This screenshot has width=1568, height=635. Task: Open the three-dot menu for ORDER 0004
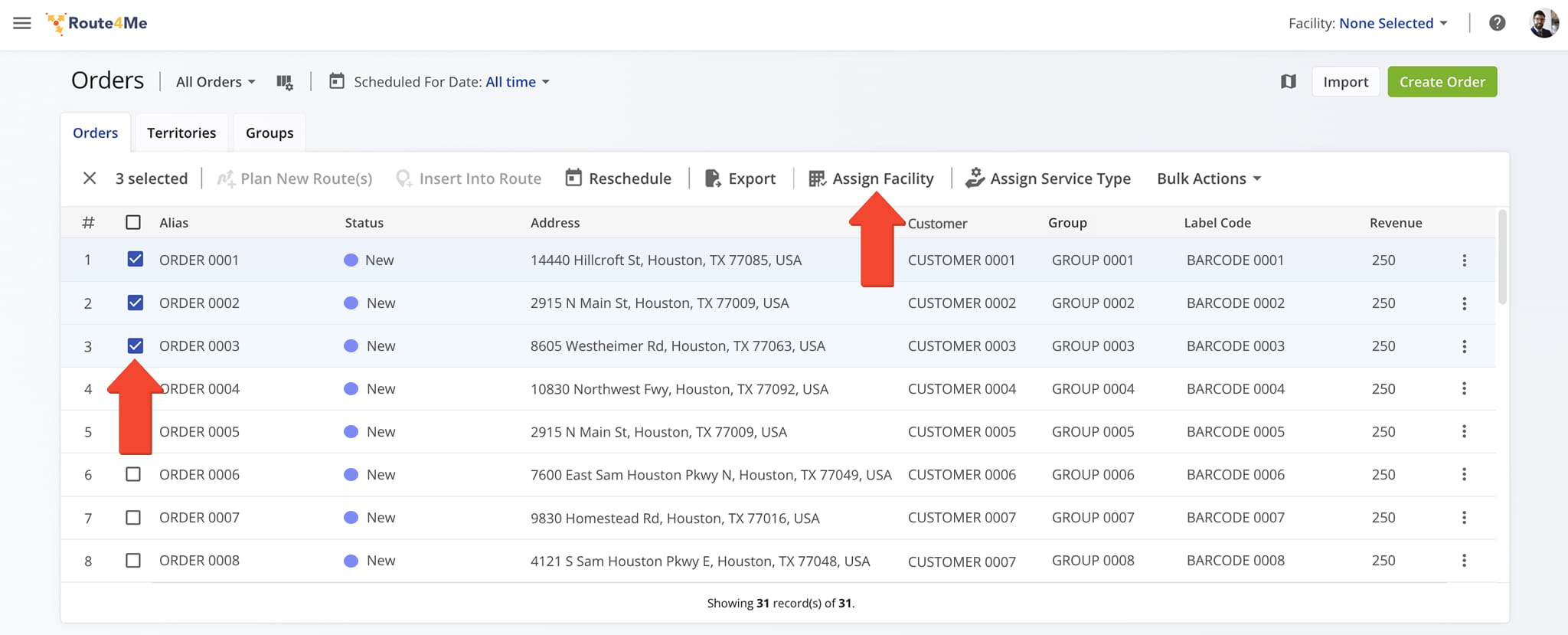pos(1464,388)
